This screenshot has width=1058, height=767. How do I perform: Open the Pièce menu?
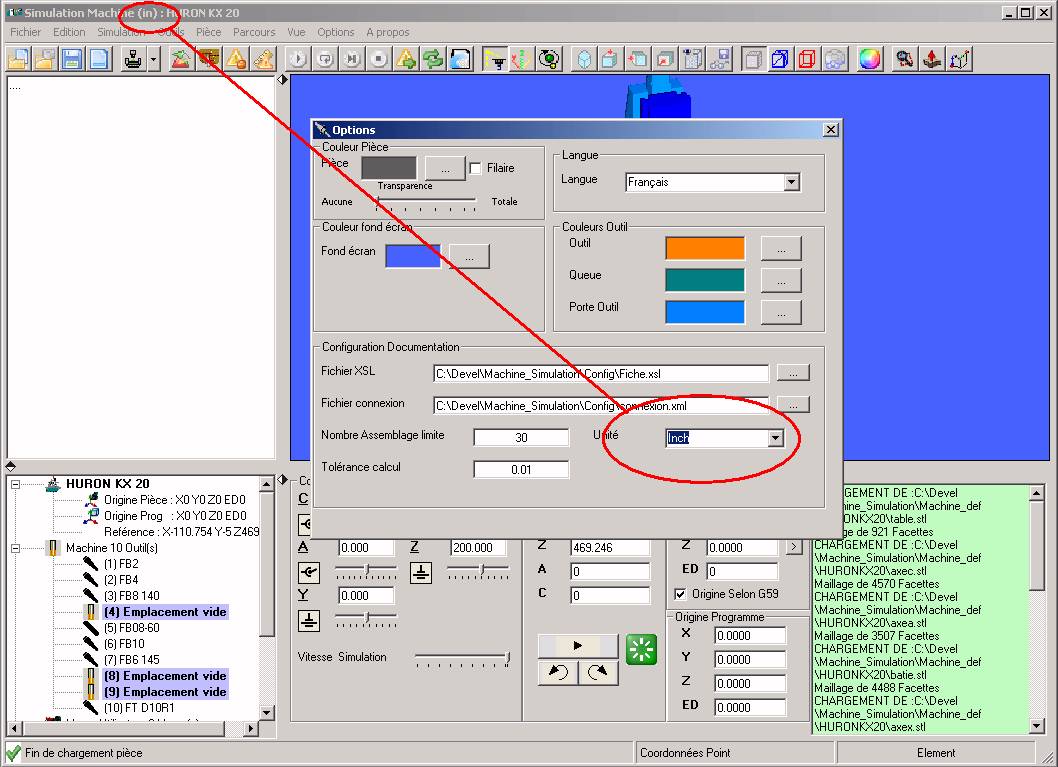click(208, 32)
